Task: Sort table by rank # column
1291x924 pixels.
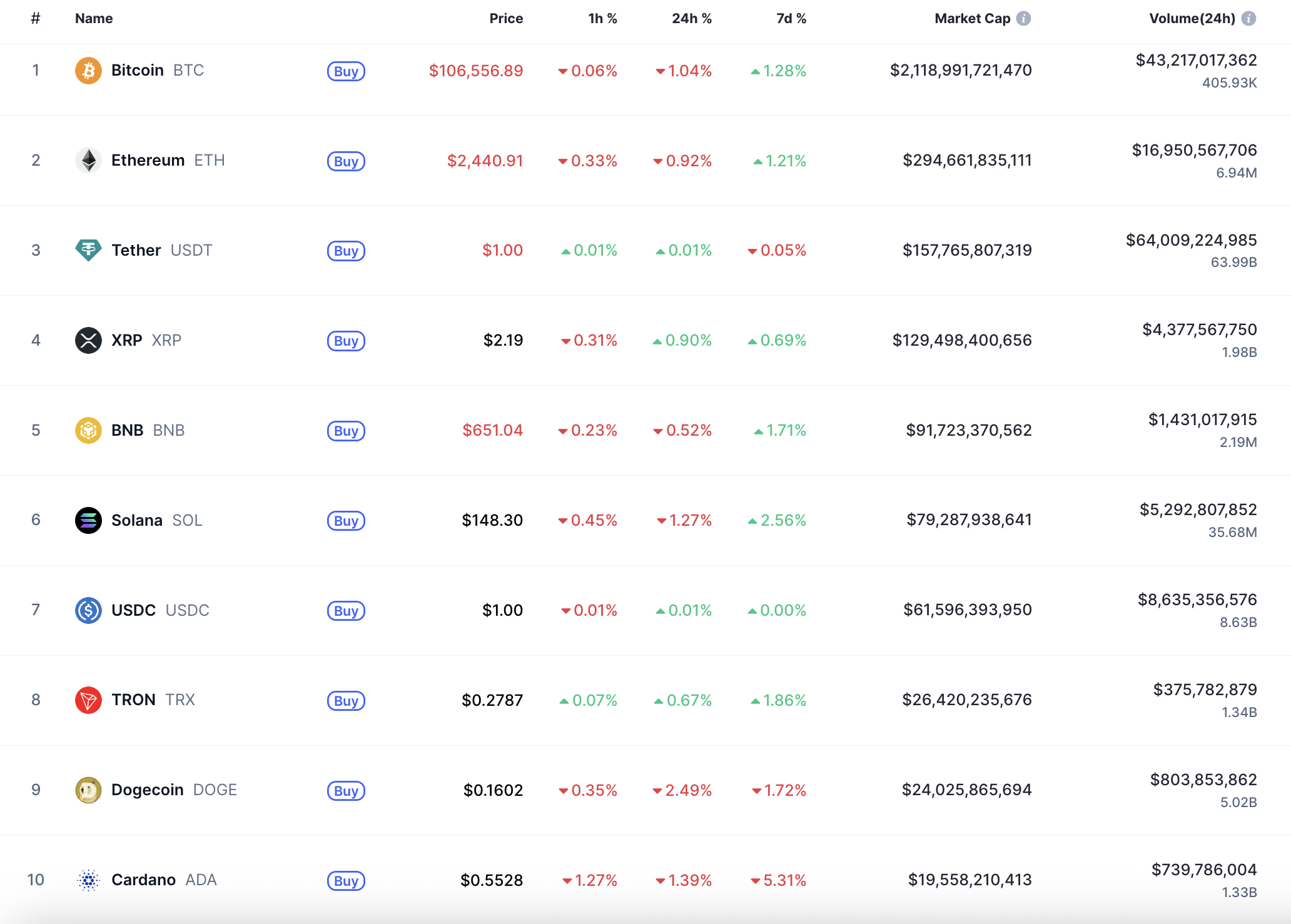Action: pyautogui.click(x=36, y=19)
